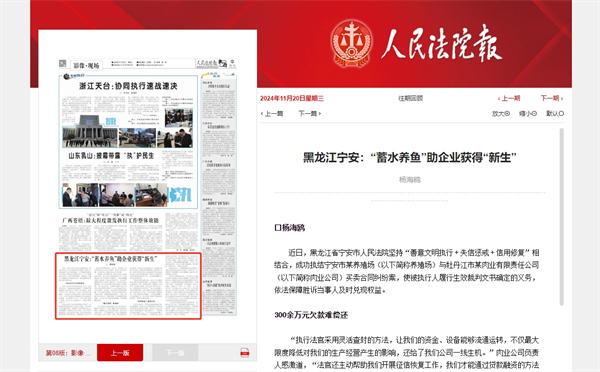
Task: Click the article vertical scrollbar
Action: (x=561, y=217)
